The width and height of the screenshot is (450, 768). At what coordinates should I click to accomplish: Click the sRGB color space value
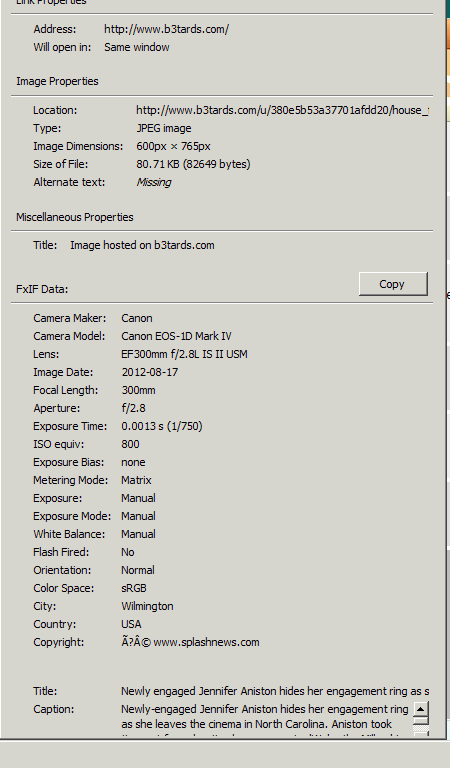(x=134, y=588)
